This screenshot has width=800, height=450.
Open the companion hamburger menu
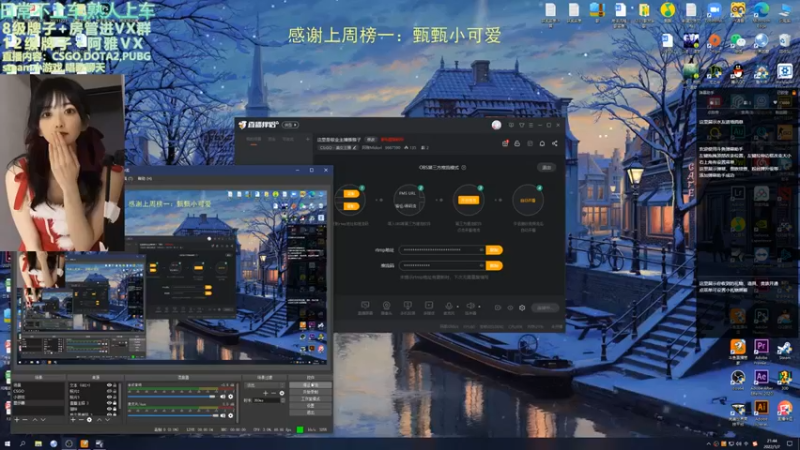pos(531,125)
